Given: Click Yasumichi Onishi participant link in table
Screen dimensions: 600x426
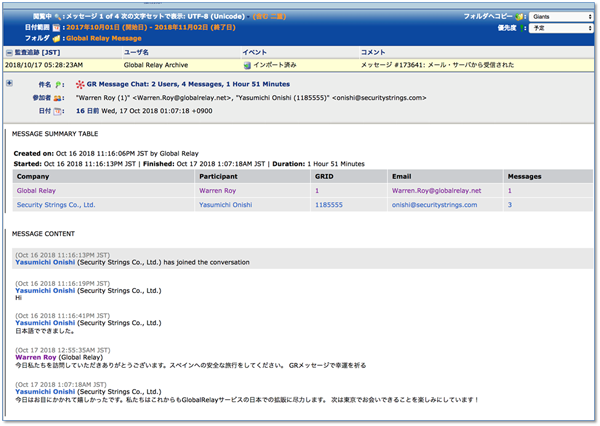Looking at the screenshot, I should (x=226, y=205).
